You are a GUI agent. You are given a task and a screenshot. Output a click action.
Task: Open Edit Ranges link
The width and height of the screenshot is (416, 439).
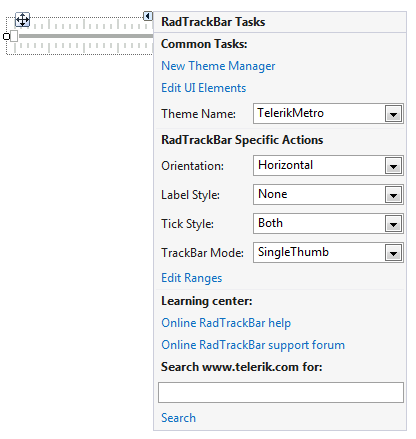(x=192, y=278)
